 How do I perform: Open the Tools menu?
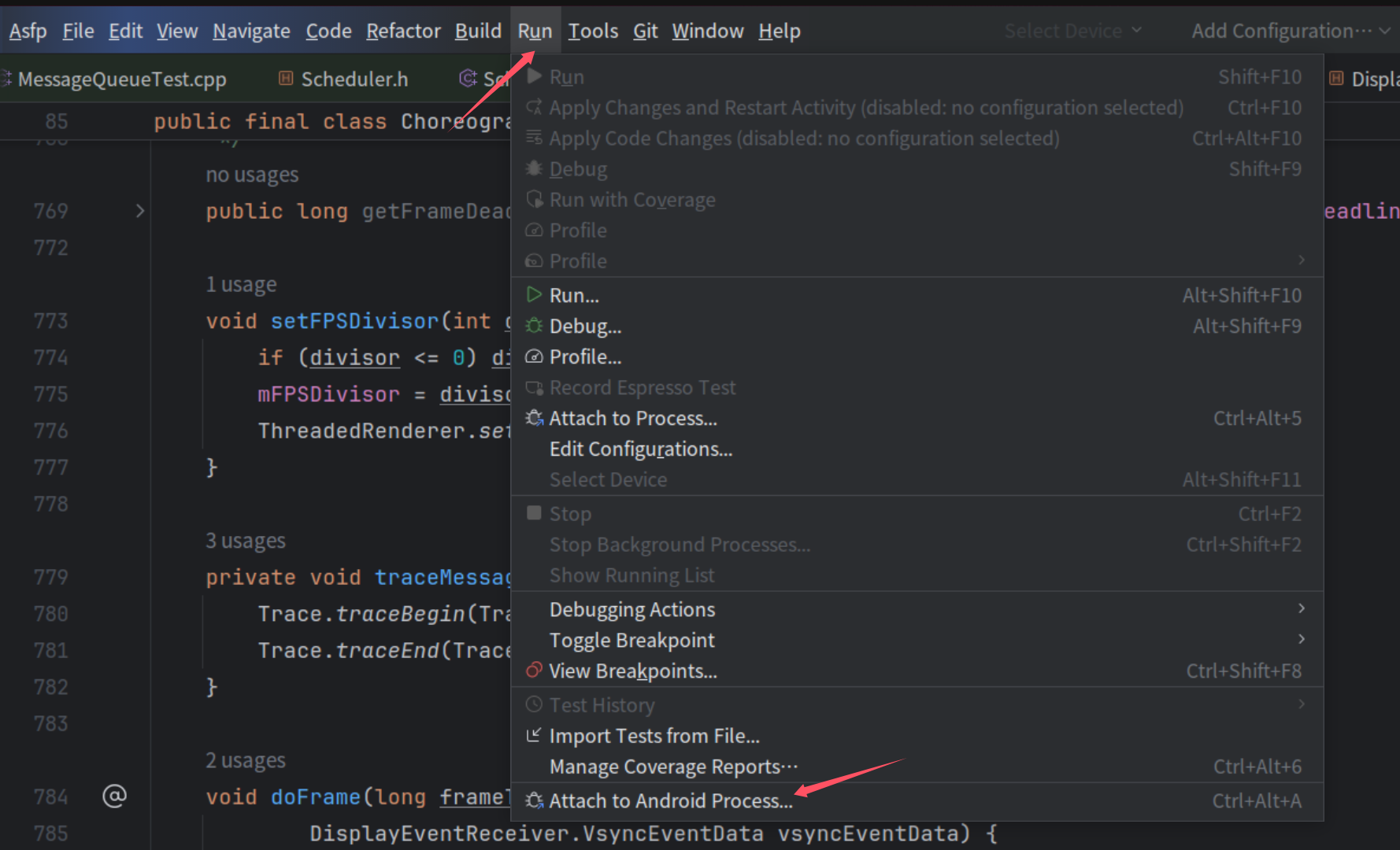pyautogui.click(x=593, y=31)
